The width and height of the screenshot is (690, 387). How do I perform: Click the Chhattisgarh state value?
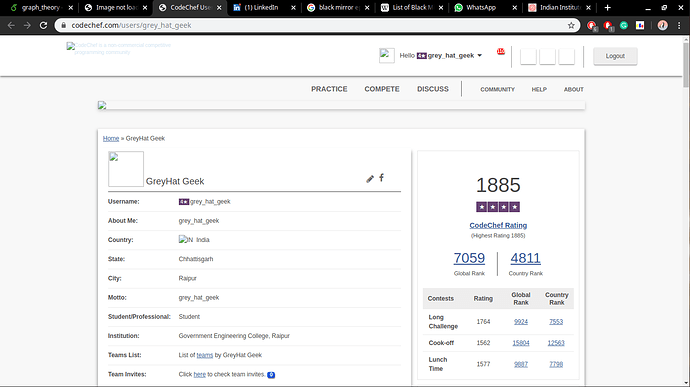tap(196, 259)
